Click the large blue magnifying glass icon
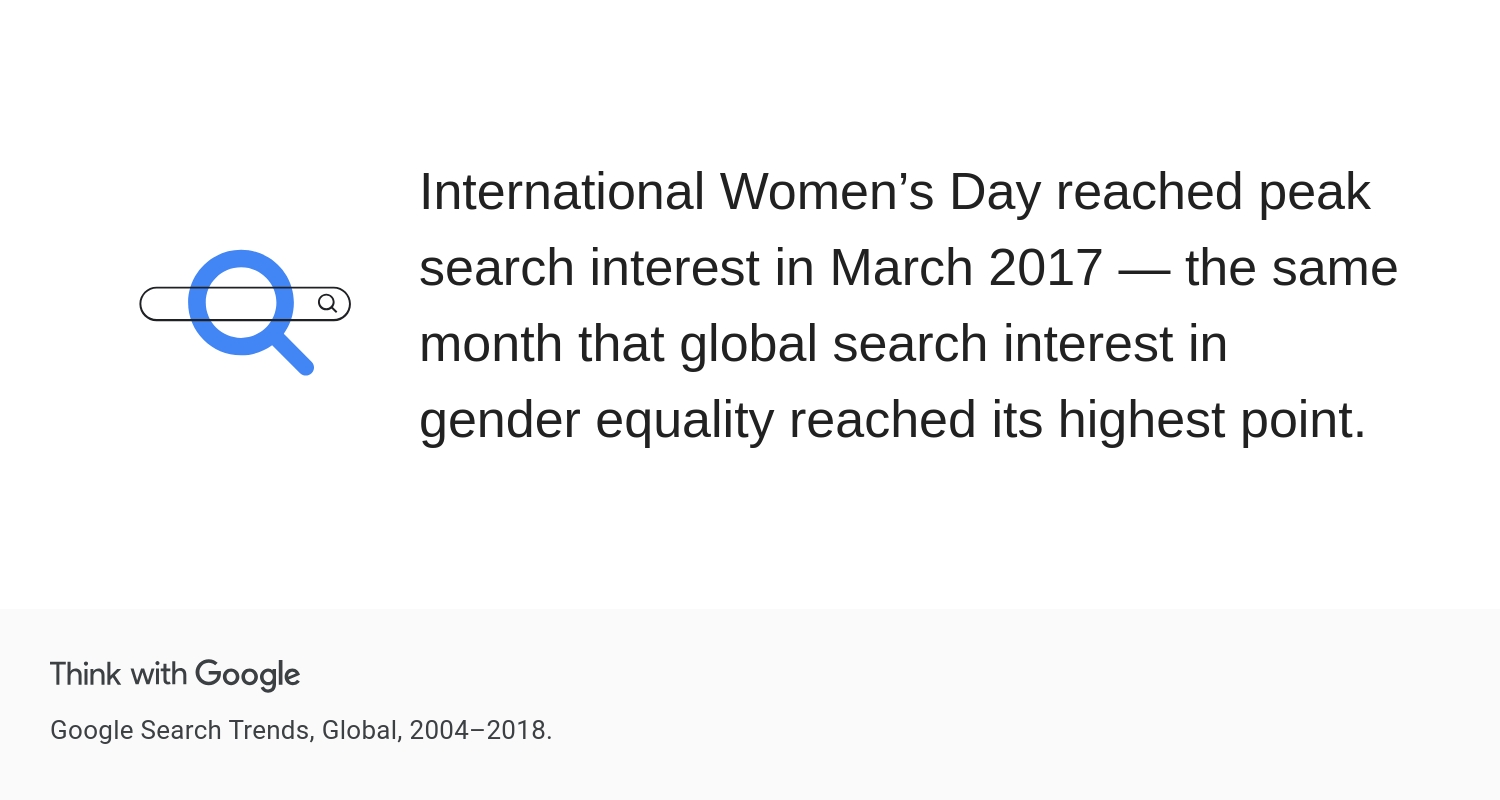This screenshot has width=1500, height=800. pyautogui.click(x=250, y=311)
